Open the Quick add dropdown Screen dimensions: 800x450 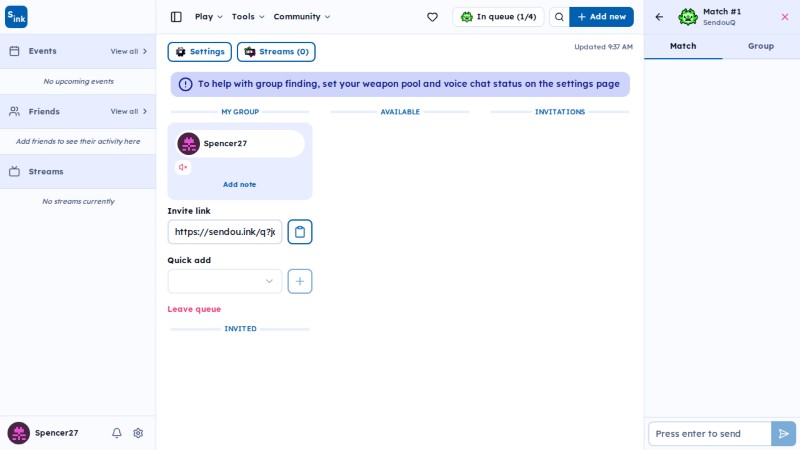click(224, 281)
